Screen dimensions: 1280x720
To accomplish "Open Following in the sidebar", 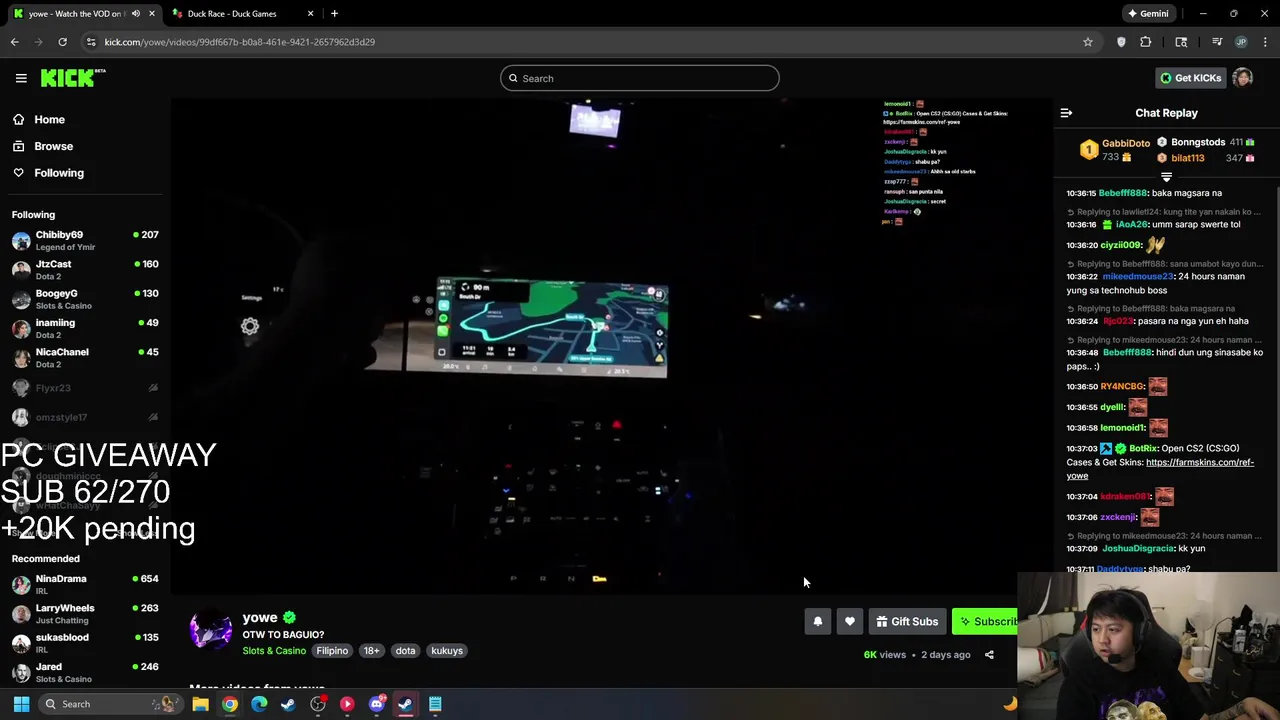I will pos(59,173).
